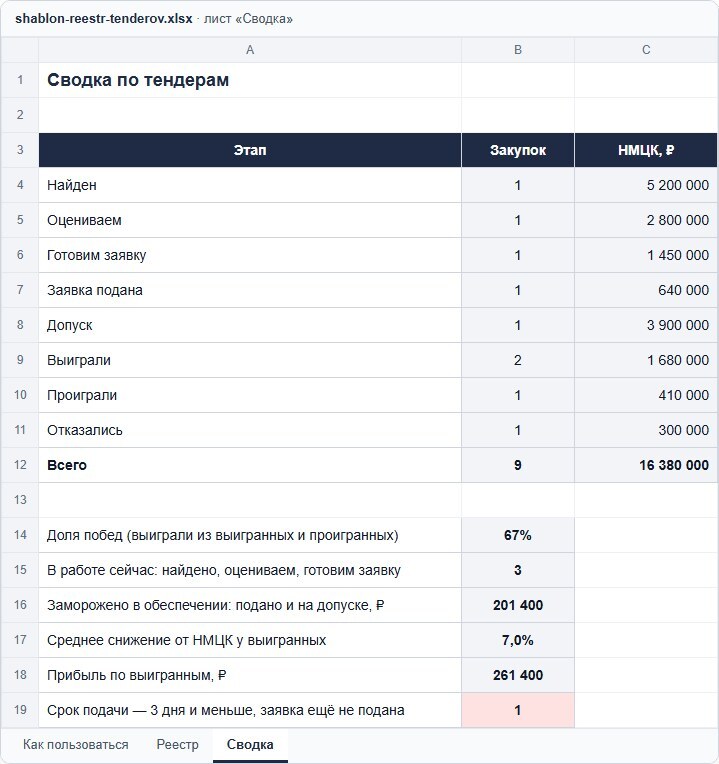Click the «Закупок» header cell

click(x=518, y=150)
